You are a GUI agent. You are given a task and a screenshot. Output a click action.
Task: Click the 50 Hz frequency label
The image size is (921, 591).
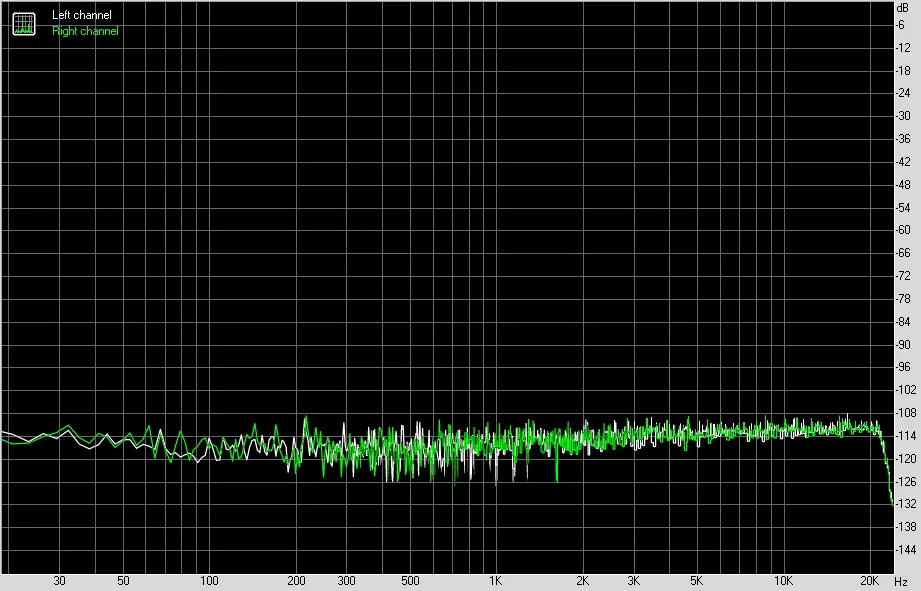click(123, 581)
